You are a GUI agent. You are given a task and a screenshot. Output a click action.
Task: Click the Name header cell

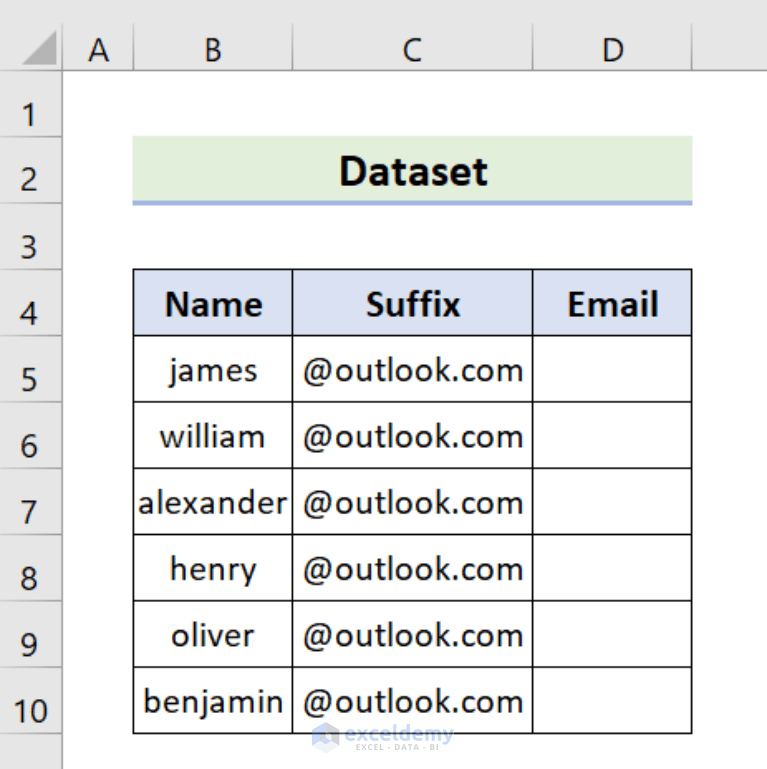(x=213, y=303)
